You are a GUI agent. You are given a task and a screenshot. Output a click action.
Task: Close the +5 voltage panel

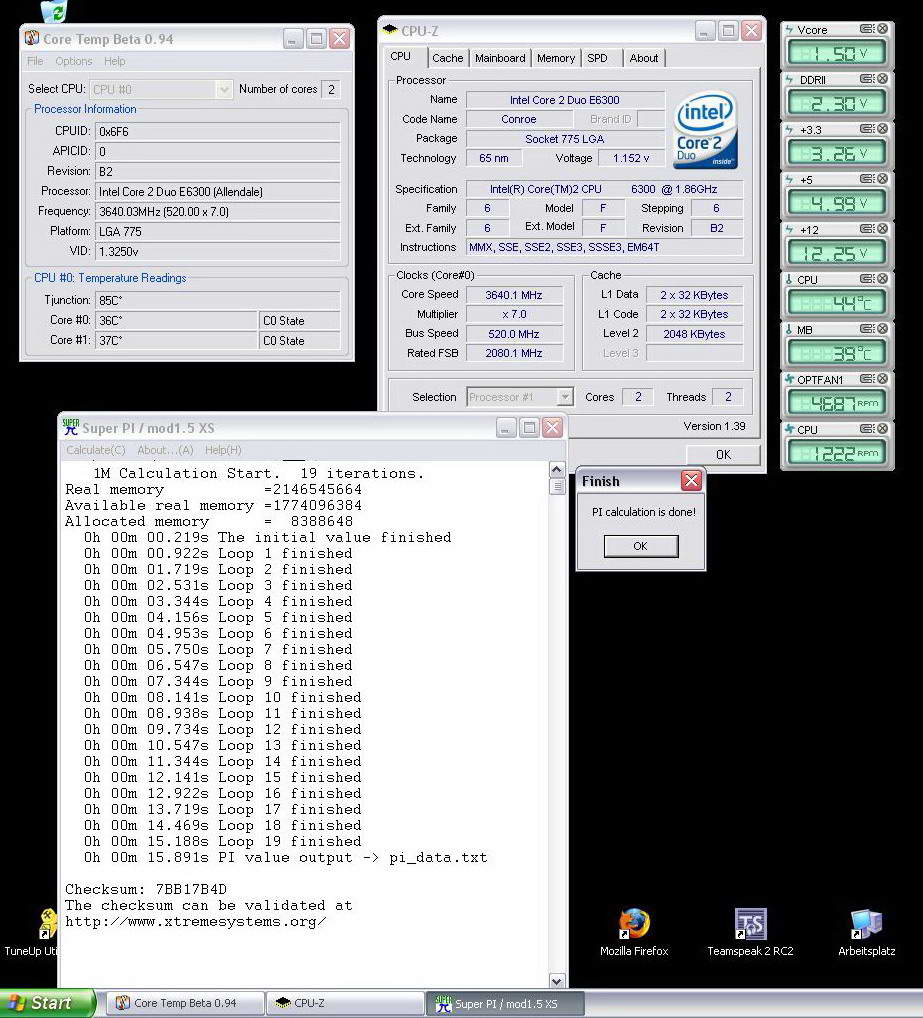coord(883,179)
